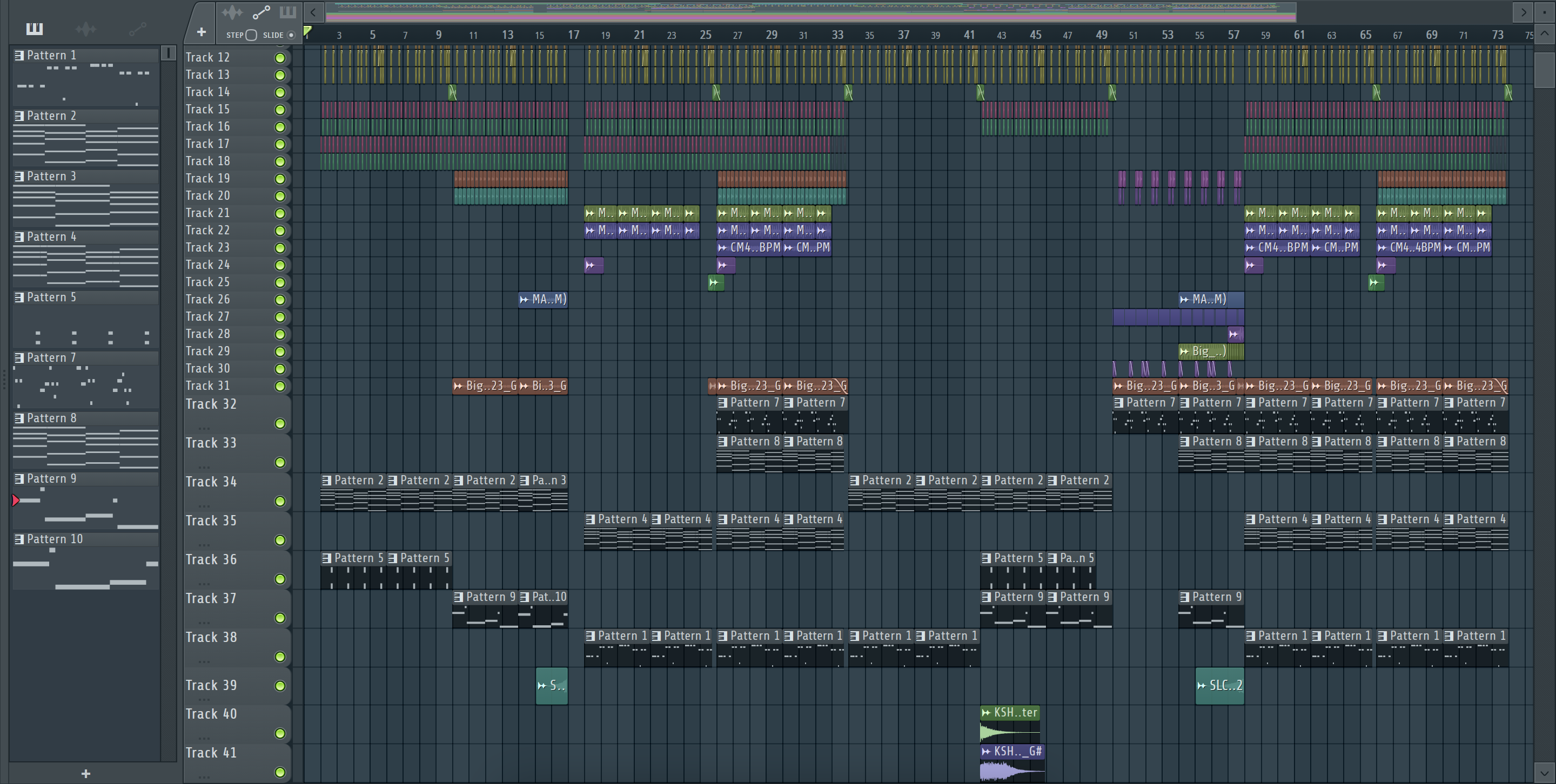Click the playlist toolbar automation clip icon
Screen dimensions: 1556x784
pos(261,12)
